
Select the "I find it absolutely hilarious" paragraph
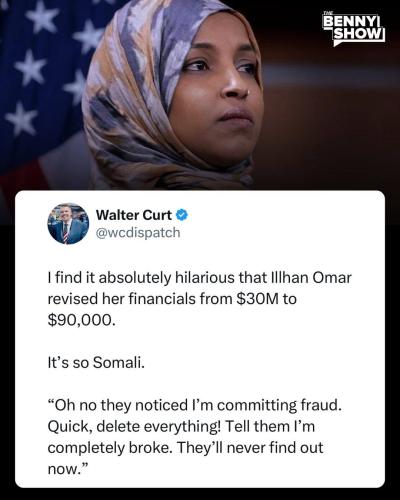[x=199, y=299]
